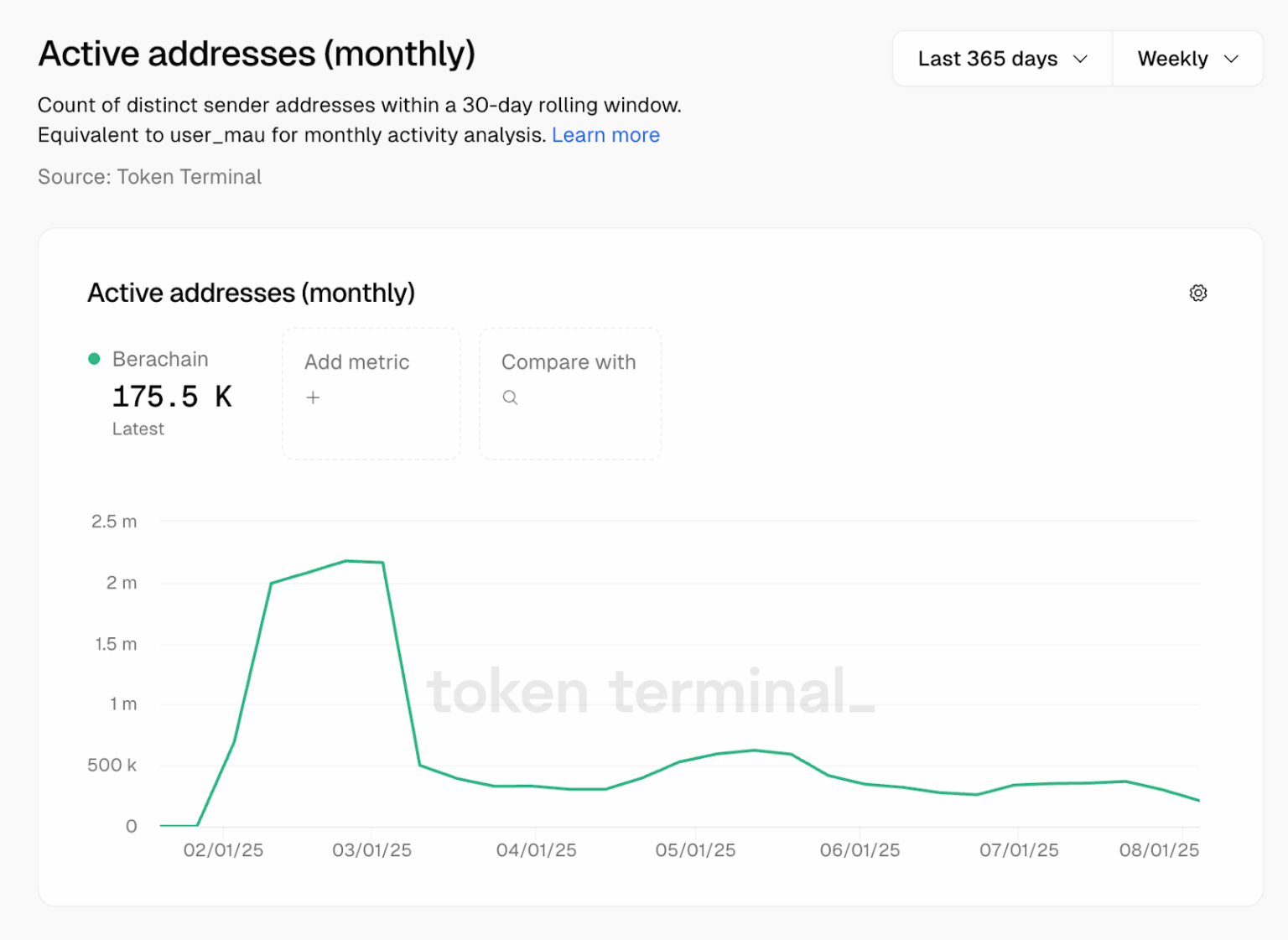
Task: Expand the chevron next to Weekly
Action: (1231, 60)
